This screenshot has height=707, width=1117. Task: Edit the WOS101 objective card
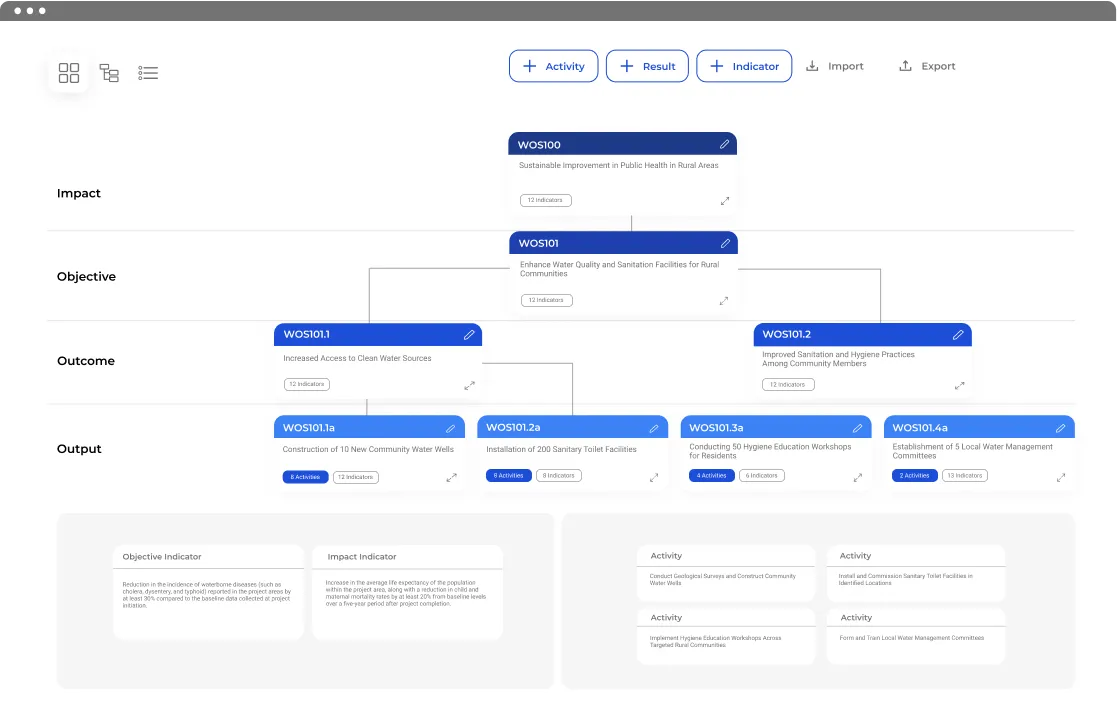(725, 243)
